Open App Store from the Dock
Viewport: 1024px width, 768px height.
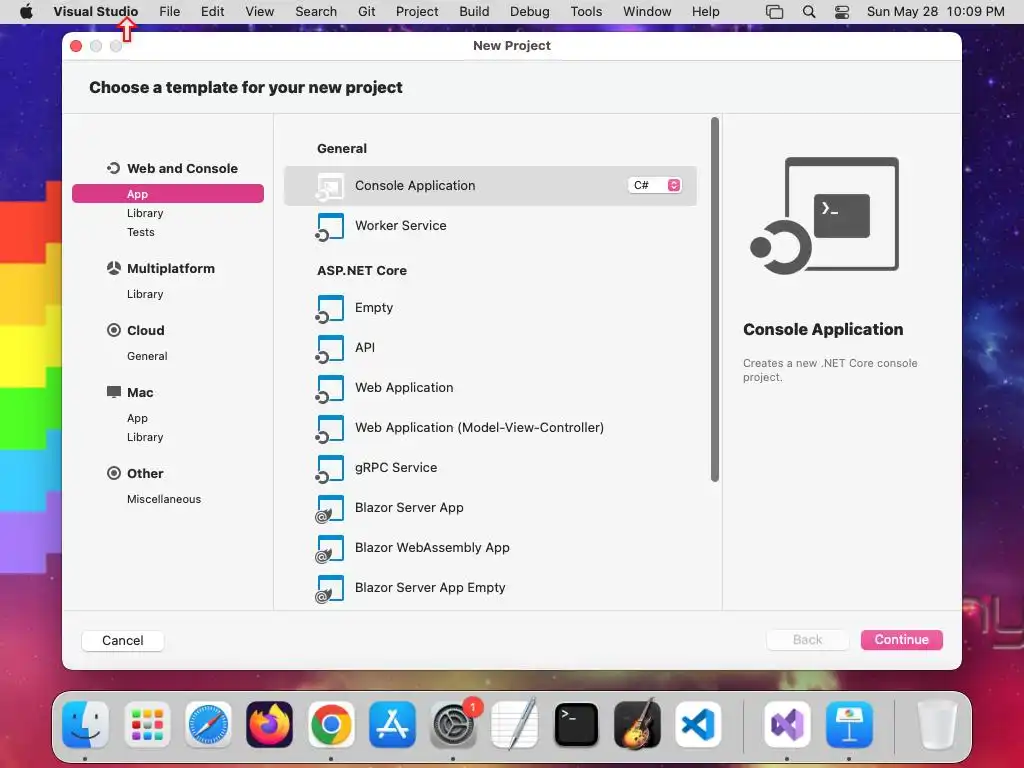pyautogui.click(x=392, y=724)
